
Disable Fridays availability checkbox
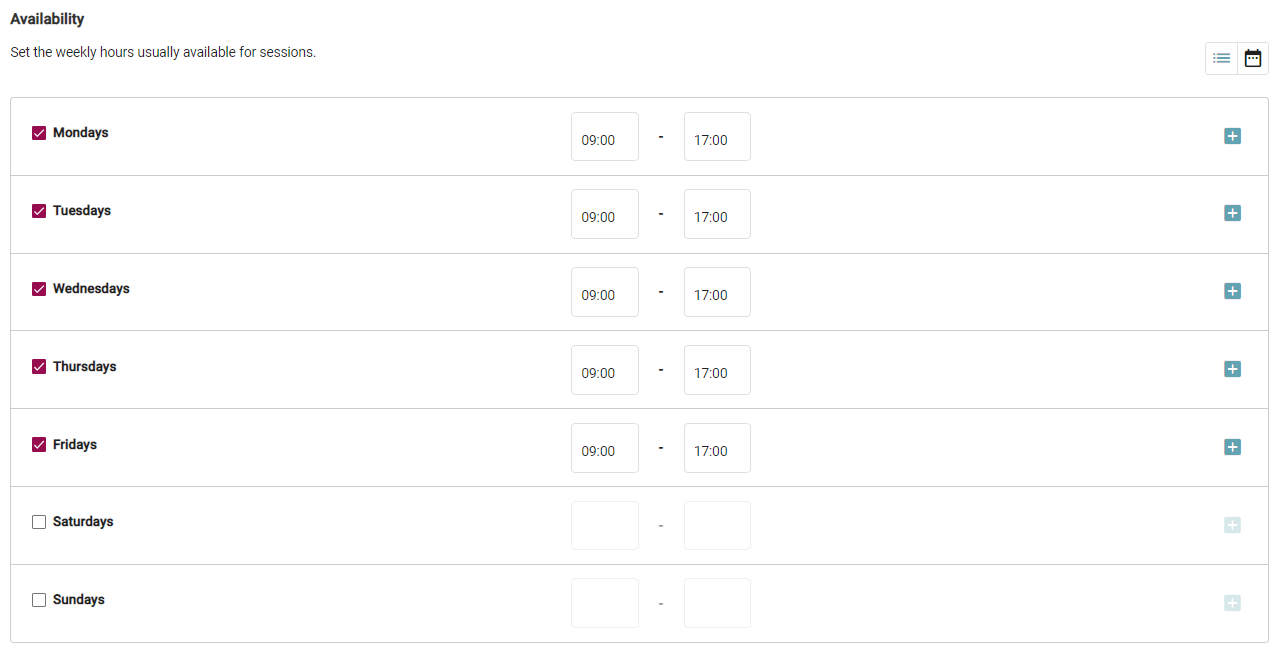[39, 445]
